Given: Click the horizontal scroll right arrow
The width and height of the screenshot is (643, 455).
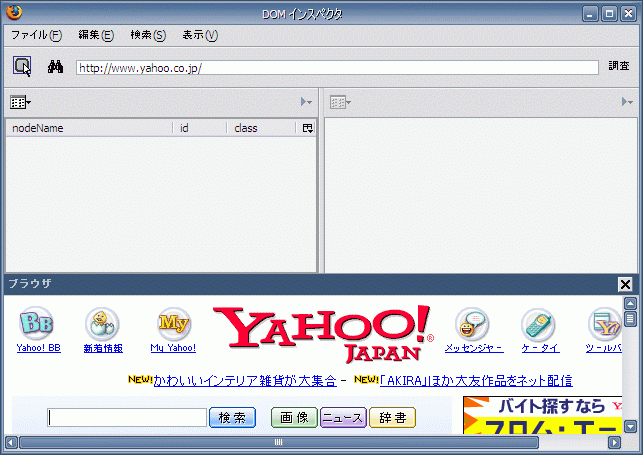Looking at the screenshot, I should [614, 443].
